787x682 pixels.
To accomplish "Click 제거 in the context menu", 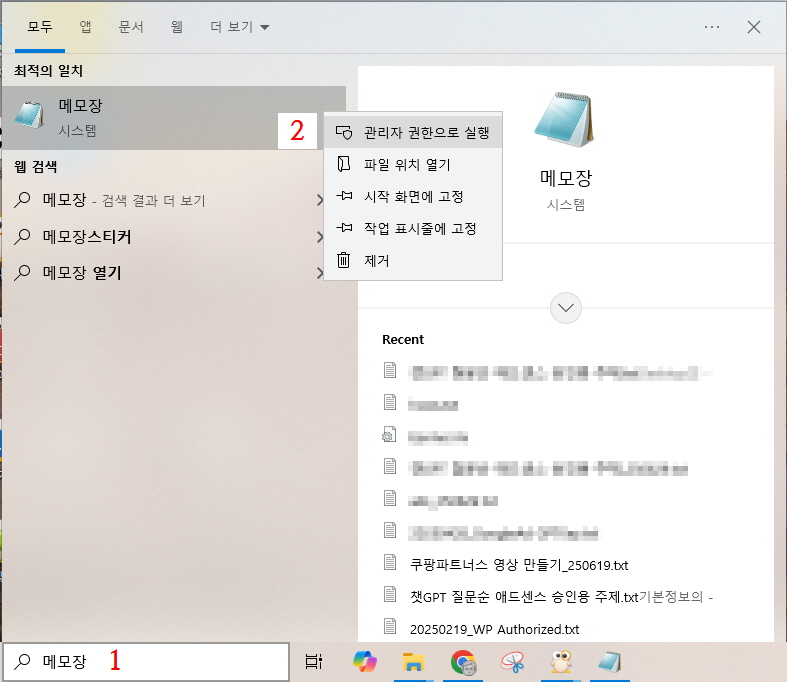I will pos(413,260).
